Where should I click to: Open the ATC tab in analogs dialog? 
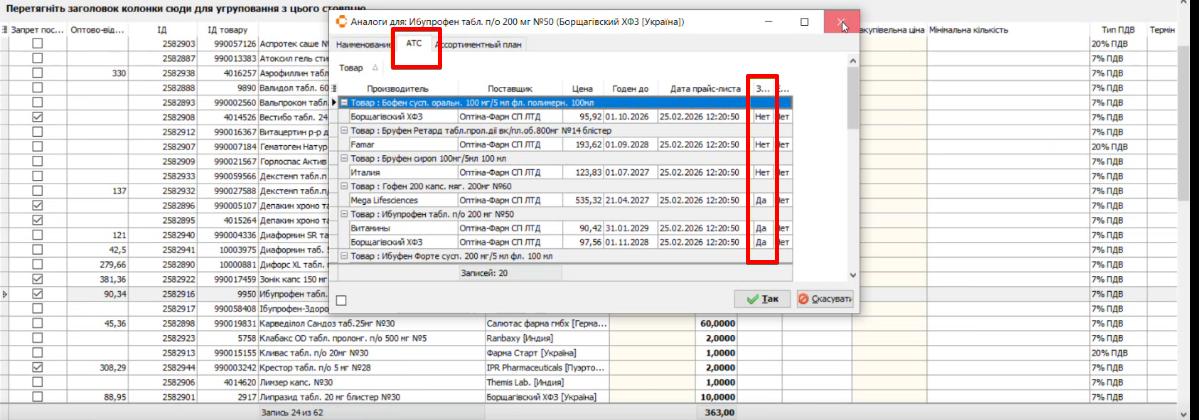point(414,45)
